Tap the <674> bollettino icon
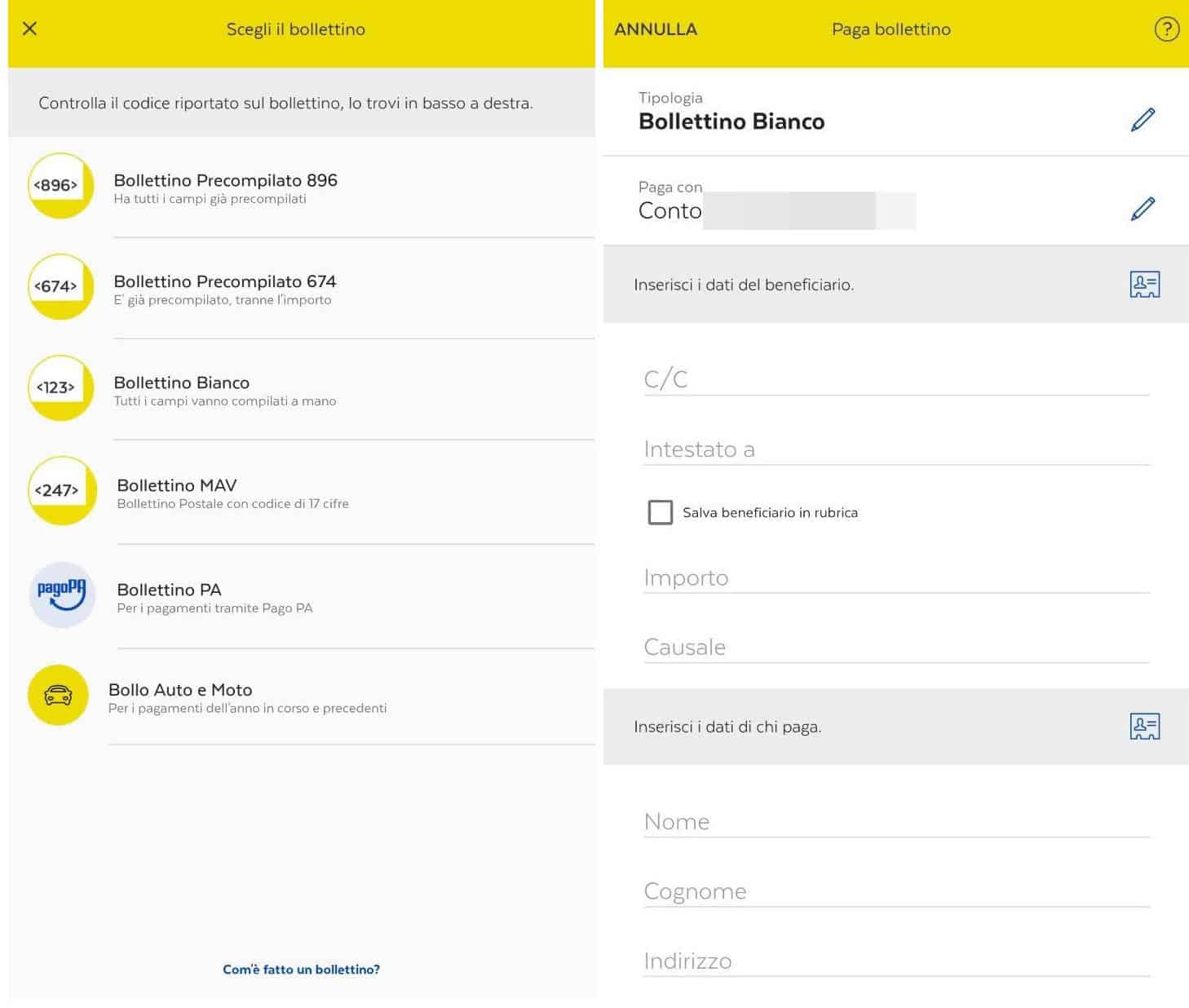Image resolution: width=1189 pixels, height=1008 pixels. coord(61,286)
